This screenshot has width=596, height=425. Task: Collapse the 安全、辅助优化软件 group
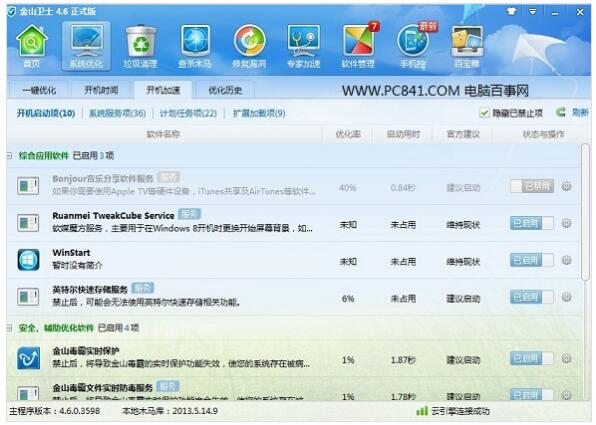(x=9, y=328)
